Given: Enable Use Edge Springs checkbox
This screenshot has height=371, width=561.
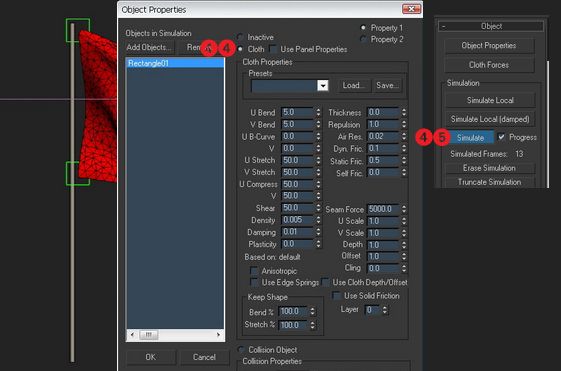Looking at the screenshot, I should [x=254, y=282].
